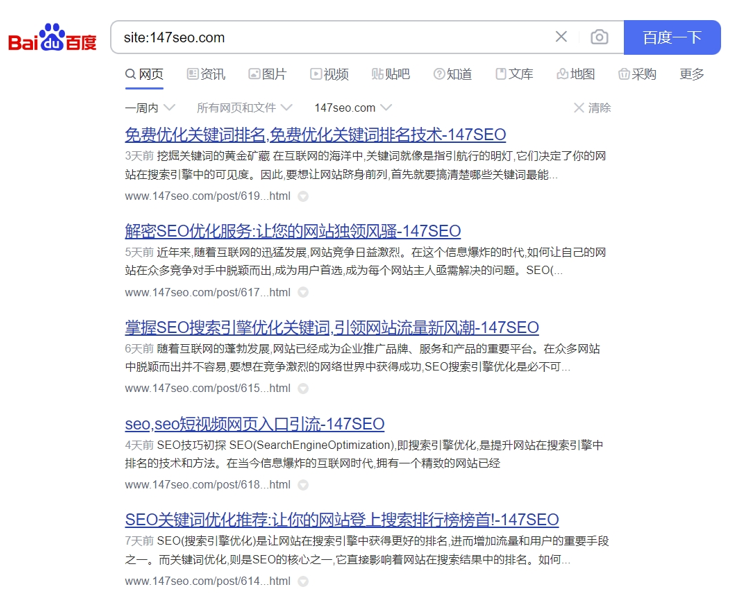Click the small arrow icon beside www.147seo.com/post/617 URL
This screenshot has width=730, height=593.
tap(303, 293)
